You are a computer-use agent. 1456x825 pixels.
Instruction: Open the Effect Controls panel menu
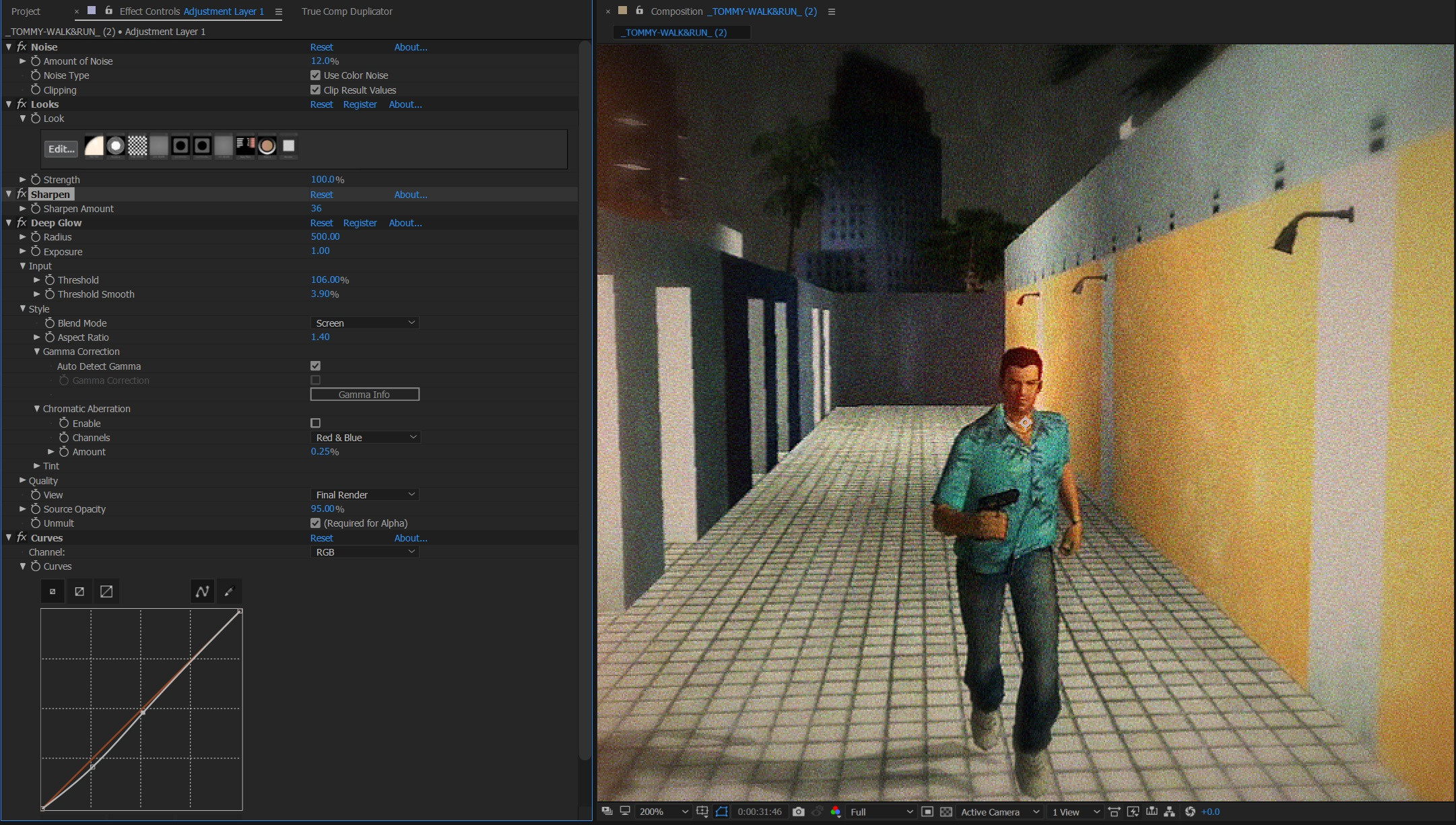[278, 11]
